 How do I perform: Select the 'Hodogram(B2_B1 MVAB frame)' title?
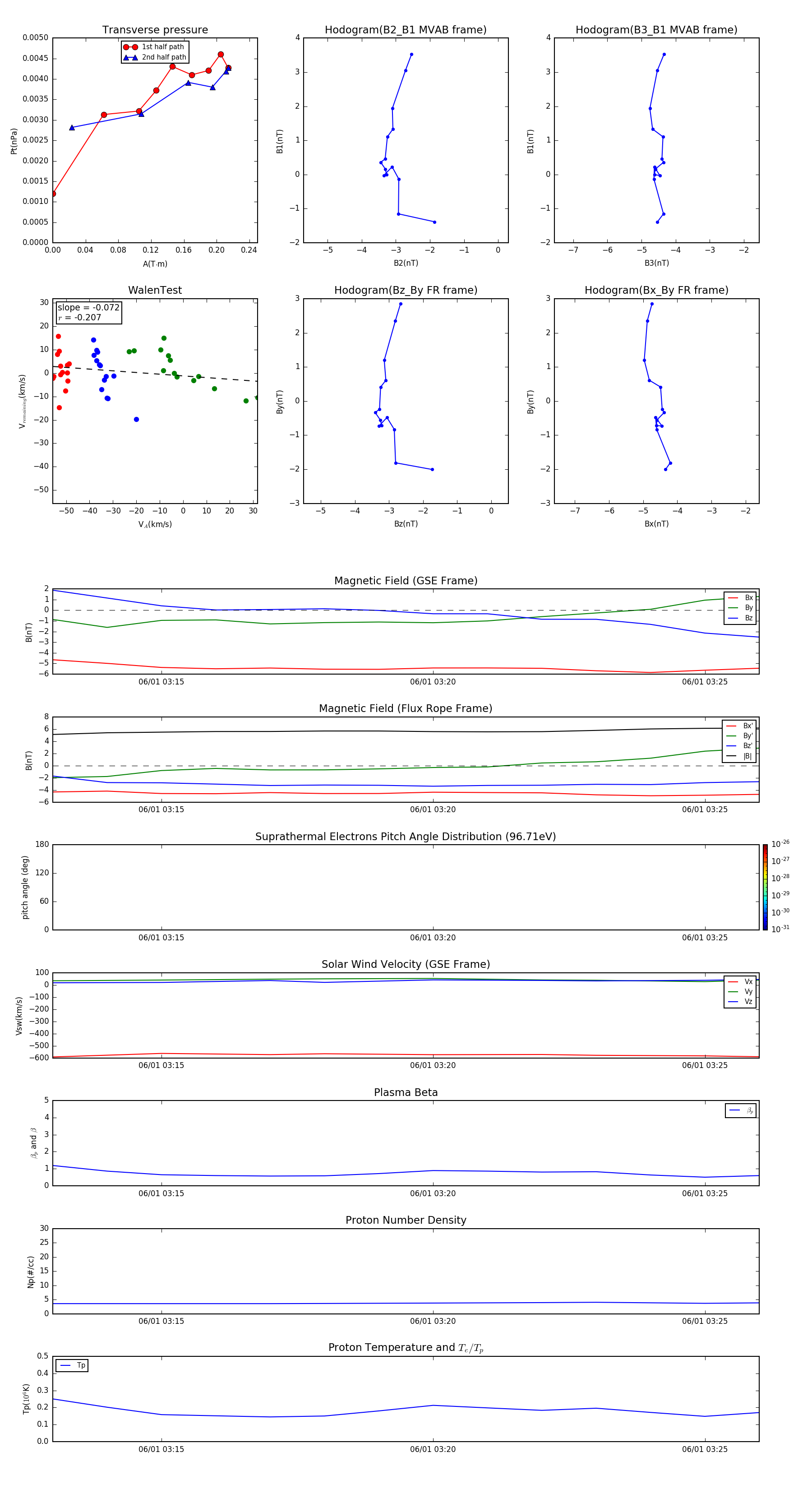point(405,30)
